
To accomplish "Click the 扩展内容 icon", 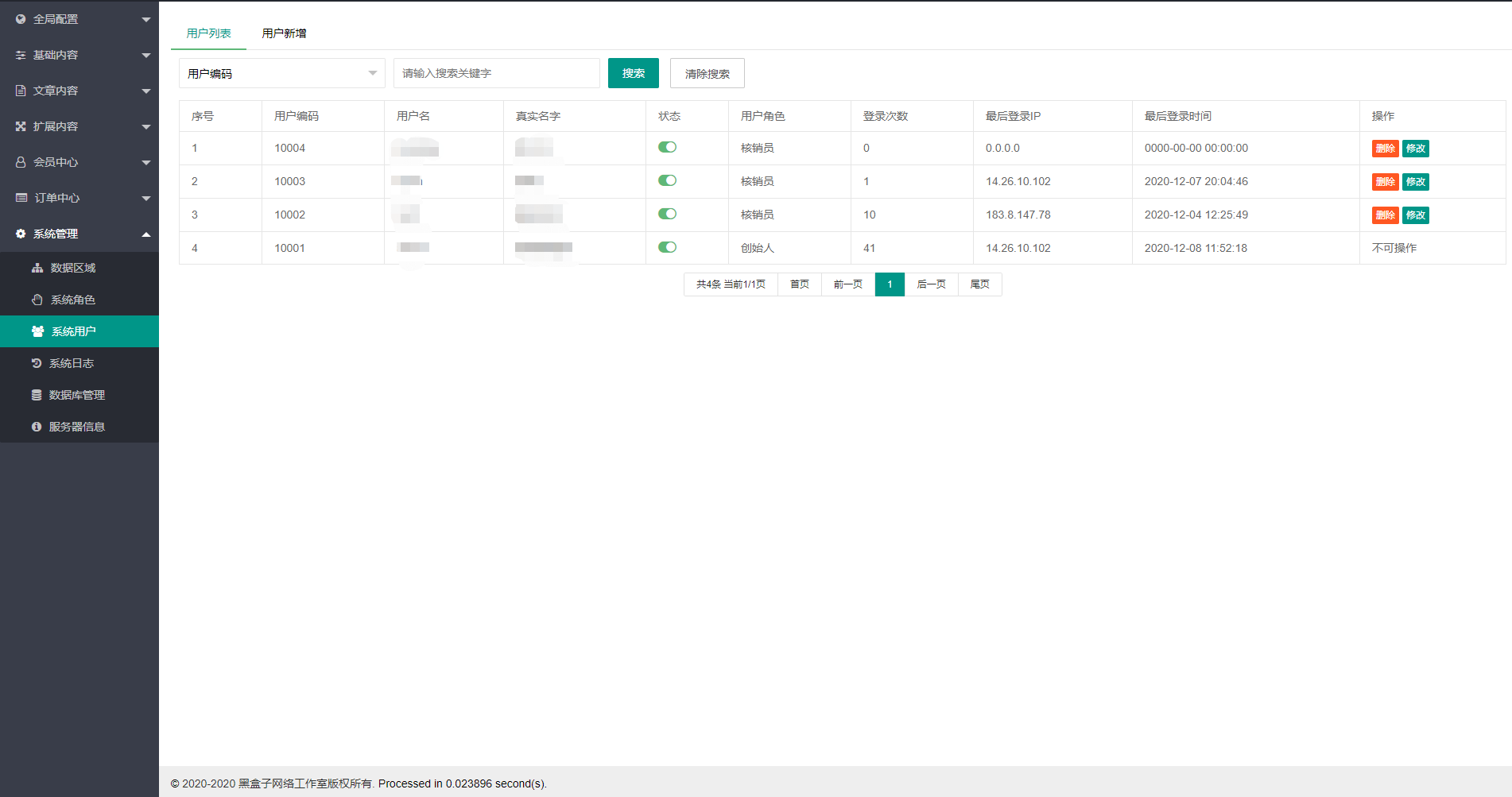I will (x=21, y=126).
